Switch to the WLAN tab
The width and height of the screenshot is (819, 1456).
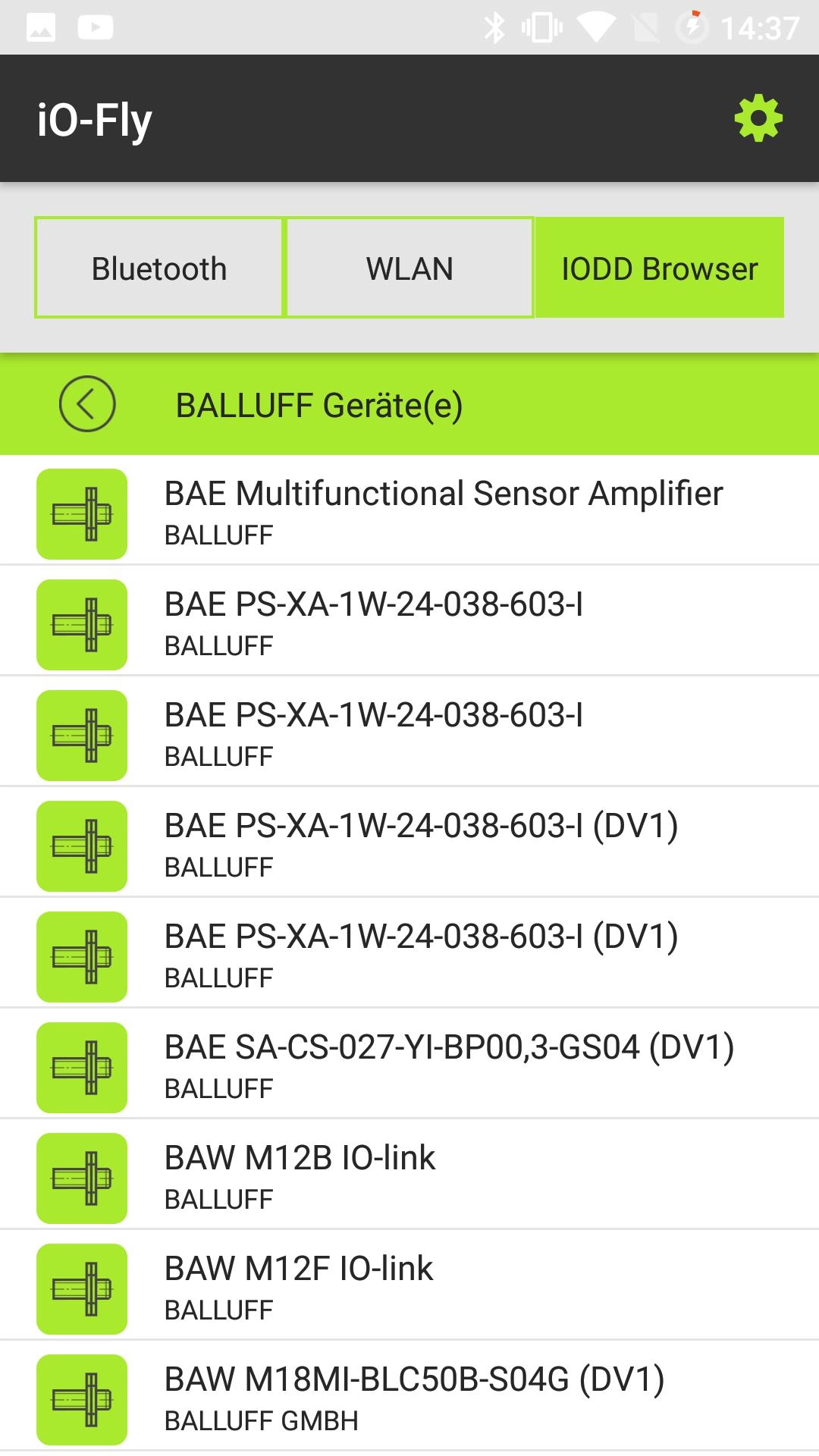tap(409, 268)
